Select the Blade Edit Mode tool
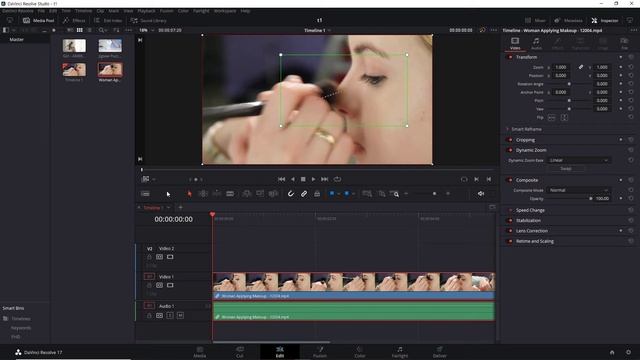This screenshot has width=640, height=360. [x=230, y=194]
